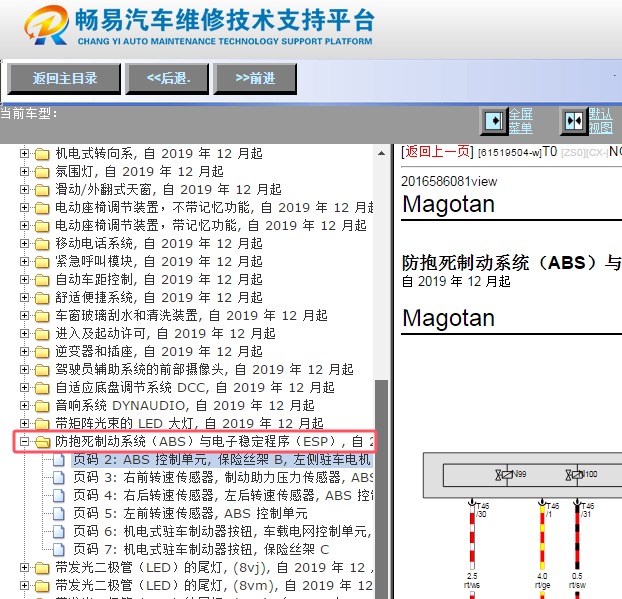Expand the 紧急呼叫模块 node

24,261
